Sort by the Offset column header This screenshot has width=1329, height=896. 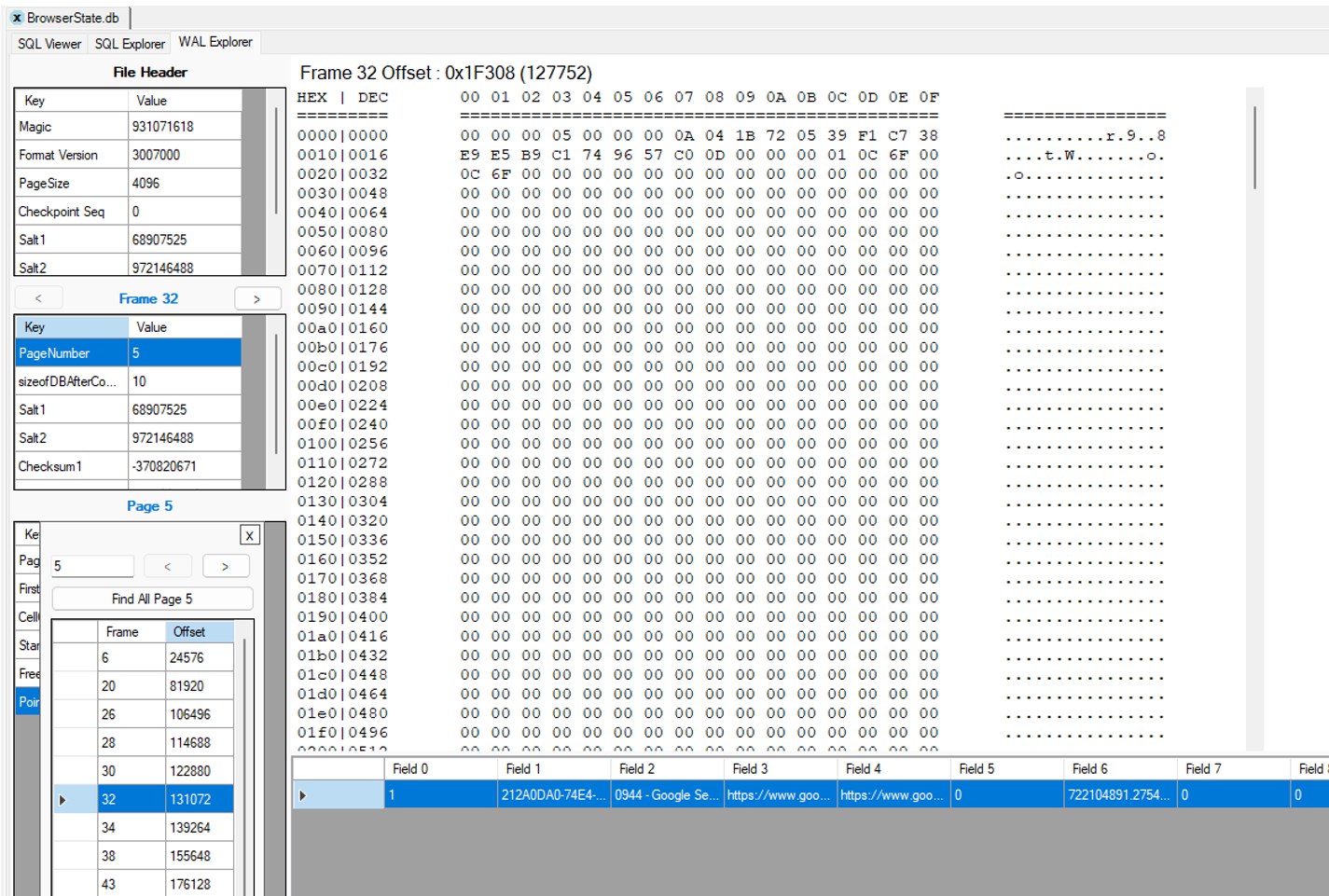(x=199, y=632)
